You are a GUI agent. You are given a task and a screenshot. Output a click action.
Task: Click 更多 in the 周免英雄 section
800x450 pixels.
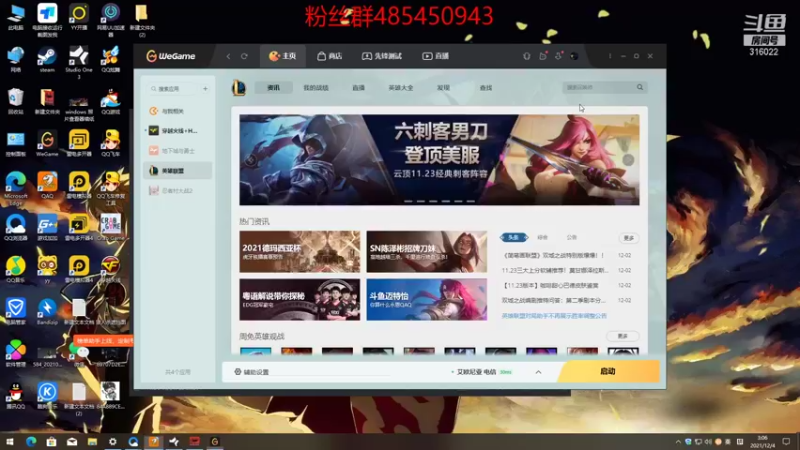(x=622, y=336)
